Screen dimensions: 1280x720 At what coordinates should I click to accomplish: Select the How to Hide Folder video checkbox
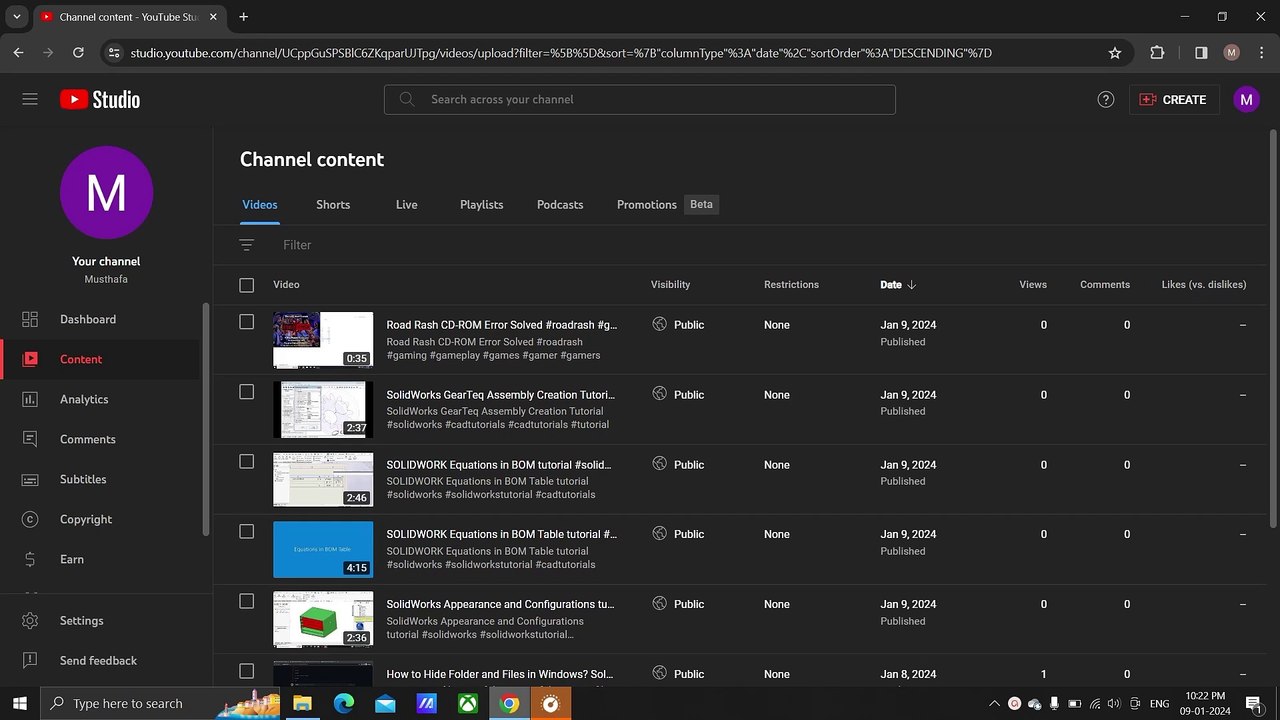point(247,671)
